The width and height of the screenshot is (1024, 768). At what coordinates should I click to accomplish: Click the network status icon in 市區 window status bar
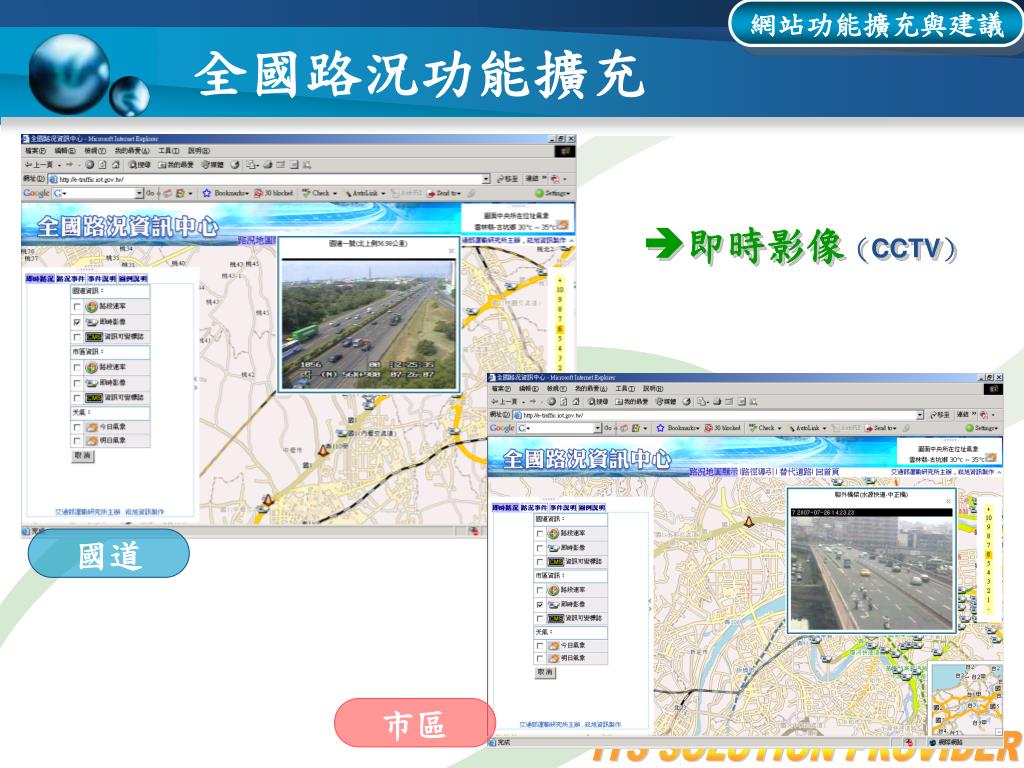point(932,743)
